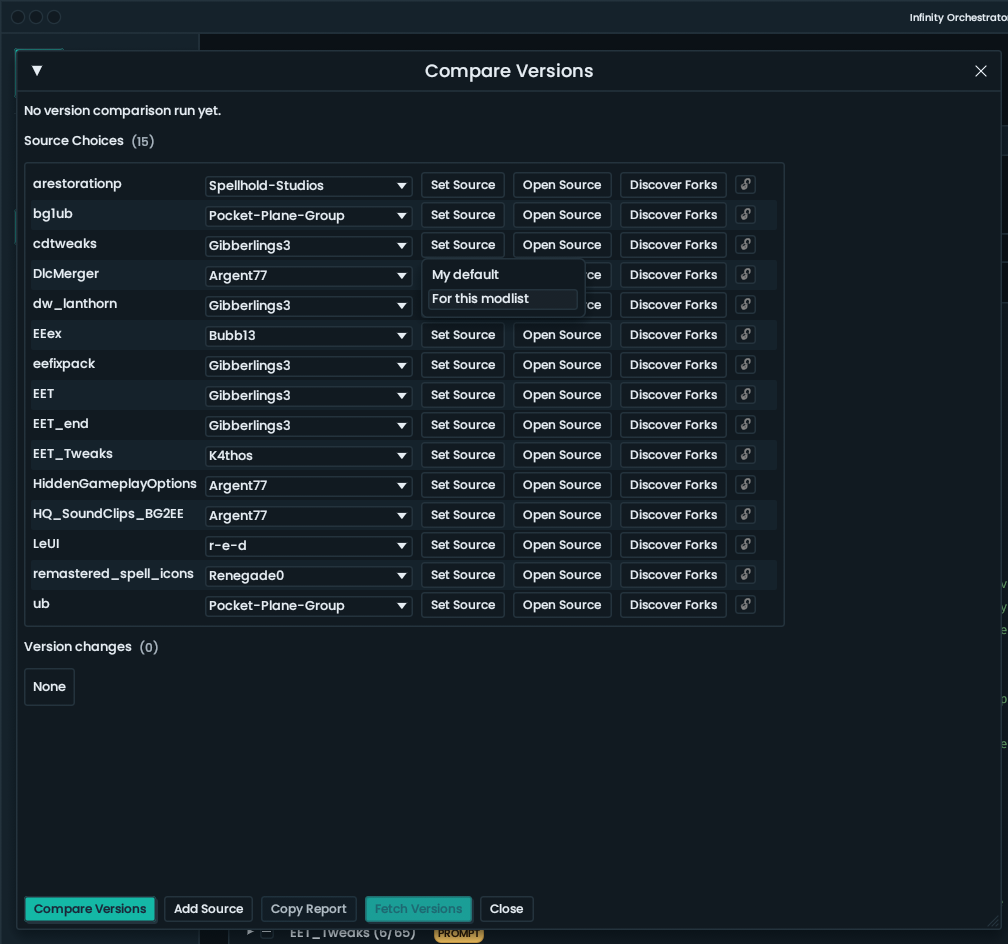Open source dropdown for cdtweaks
1008x944 pixels.
tap(309, 246)
